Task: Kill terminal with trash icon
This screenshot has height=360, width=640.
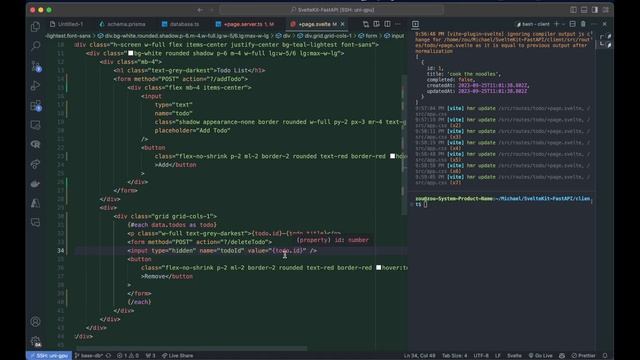Action: (583, 24)
